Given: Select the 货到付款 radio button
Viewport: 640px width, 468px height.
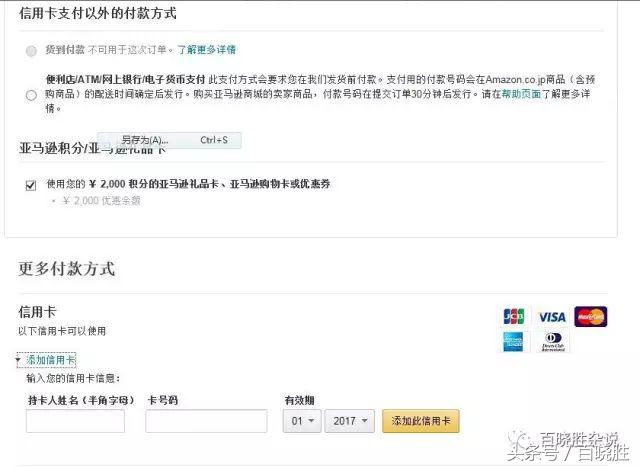Looking at the screenshot, I should pos(32,50).
